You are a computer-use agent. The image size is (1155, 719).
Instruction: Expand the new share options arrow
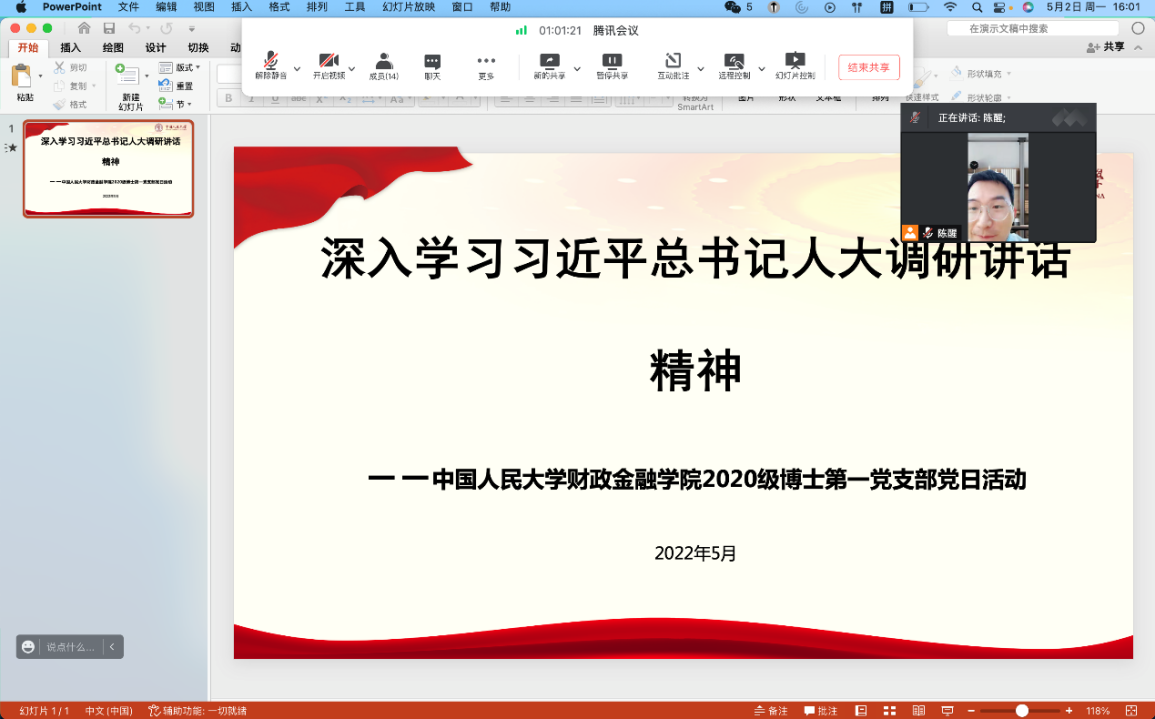coord(577,69)
